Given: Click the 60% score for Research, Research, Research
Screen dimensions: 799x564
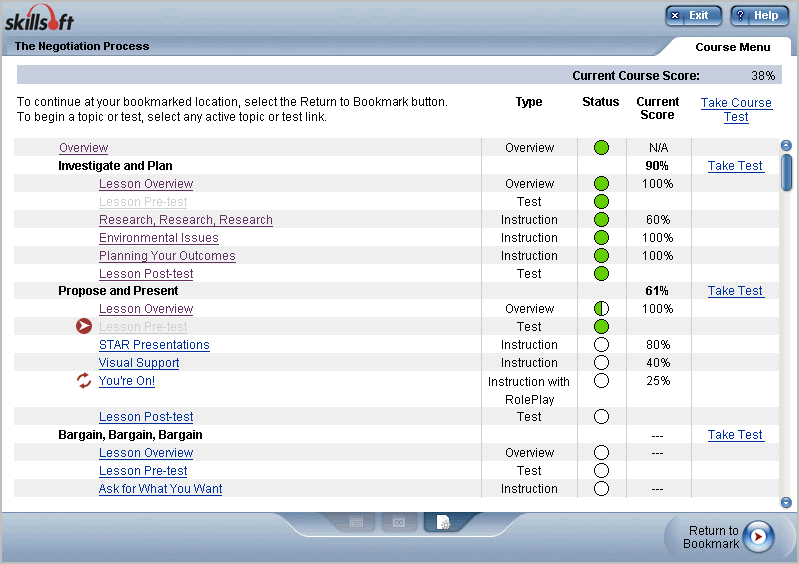Looking at the screenshot, I should pos(658,220).
